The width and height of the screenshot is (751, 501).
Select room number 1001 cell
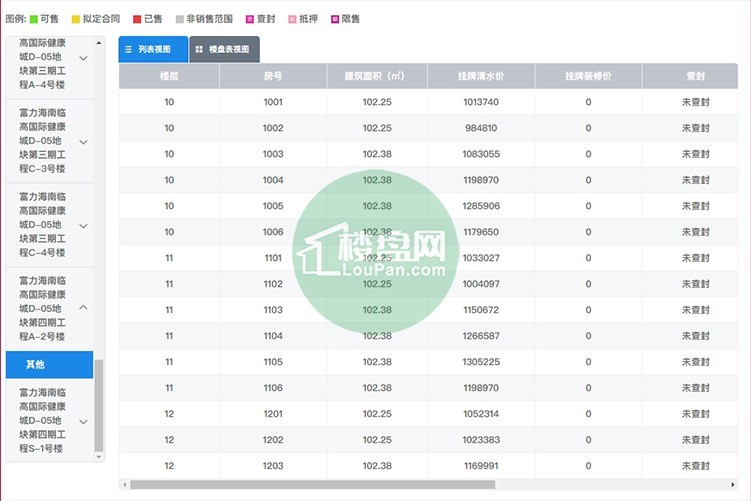click(273, 102)
